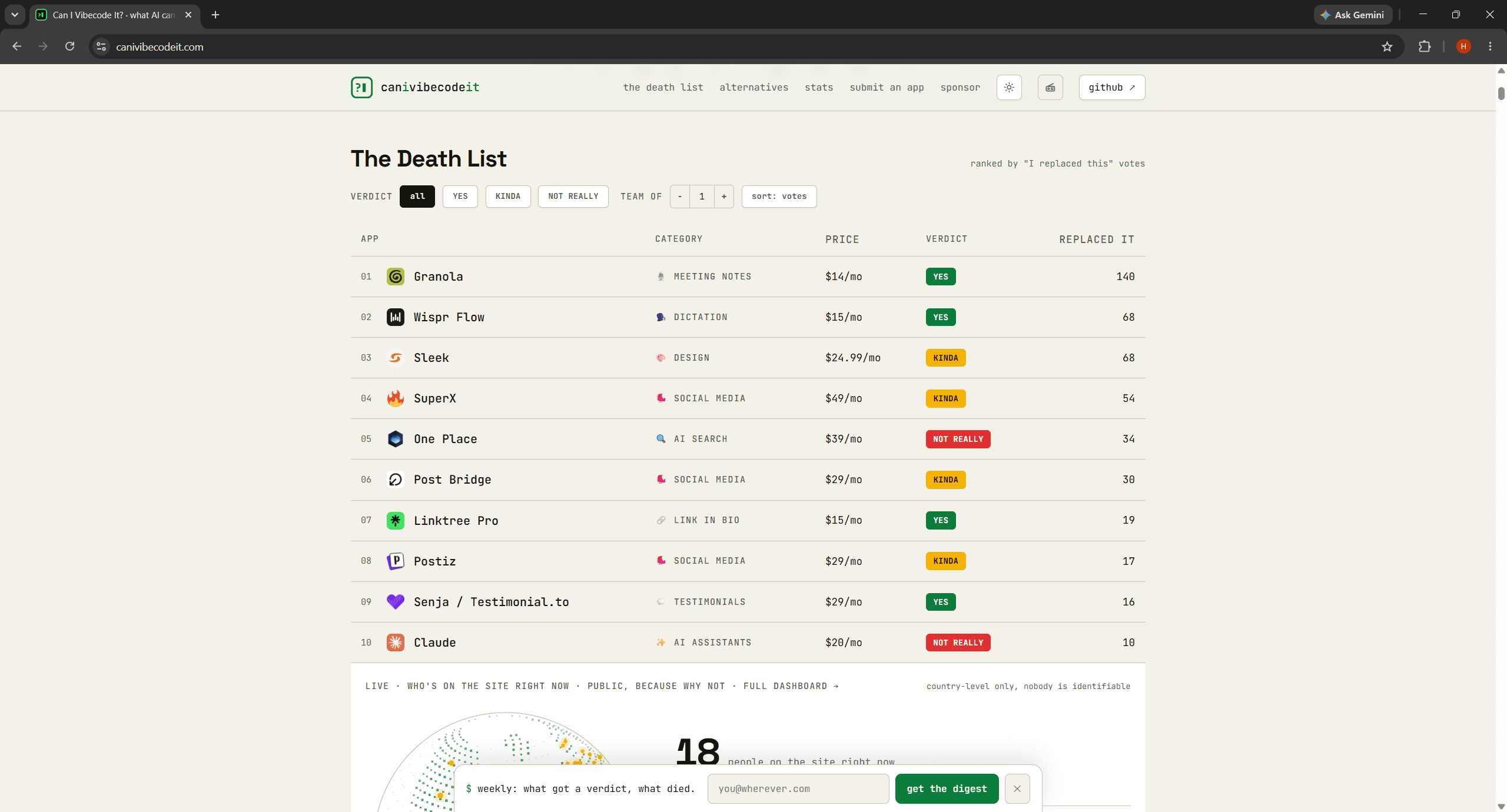Click the Ask Gemini button
Image resolution: width=1507 pixels, height=812 pixels.
tap(1352, 15)
